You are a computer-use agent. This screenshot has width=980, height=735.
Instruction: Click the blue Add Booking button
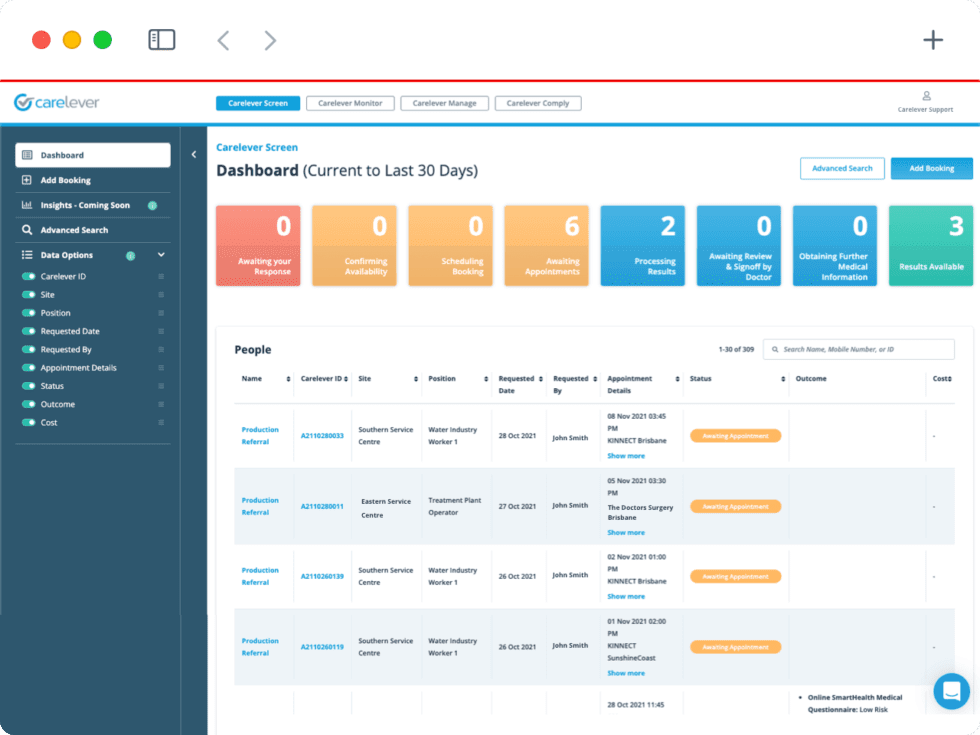(931, 168)
